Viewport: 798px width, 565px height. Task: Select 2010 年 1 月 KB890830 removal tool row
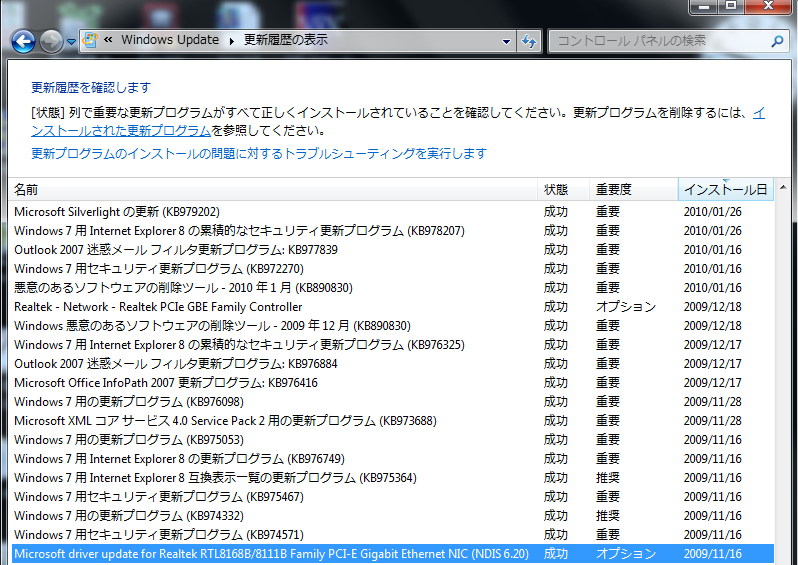pos(392,288)
